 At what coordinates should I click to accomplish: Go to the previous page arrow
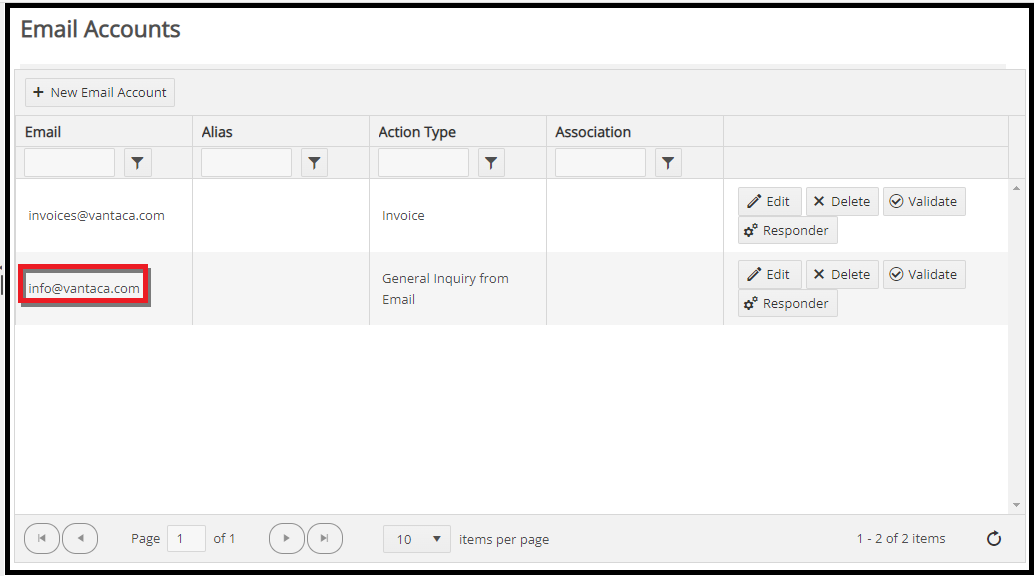tap(80, 538)
